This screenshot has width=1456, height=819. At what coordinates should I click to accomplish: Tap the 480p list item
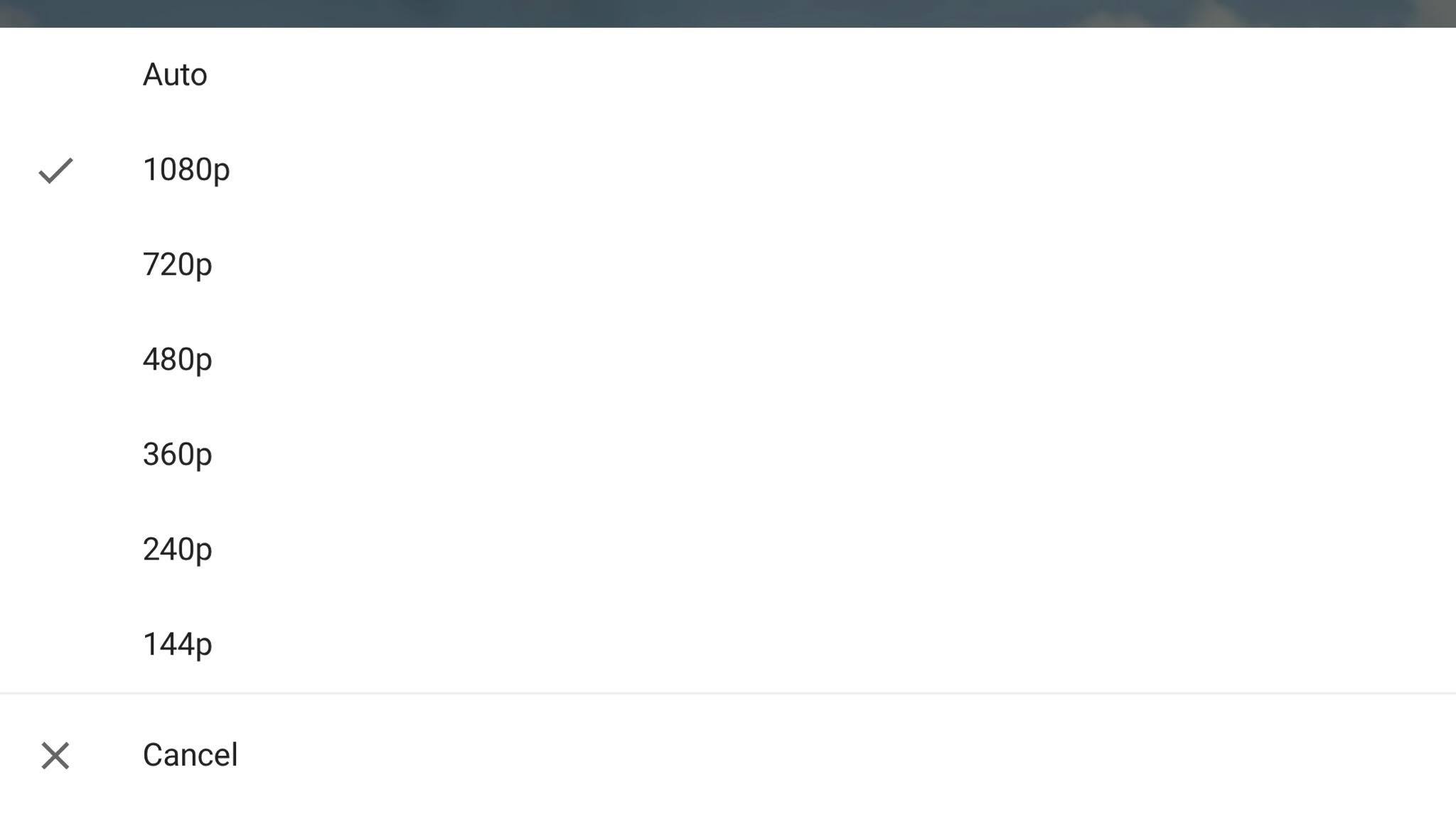(728, 360)
